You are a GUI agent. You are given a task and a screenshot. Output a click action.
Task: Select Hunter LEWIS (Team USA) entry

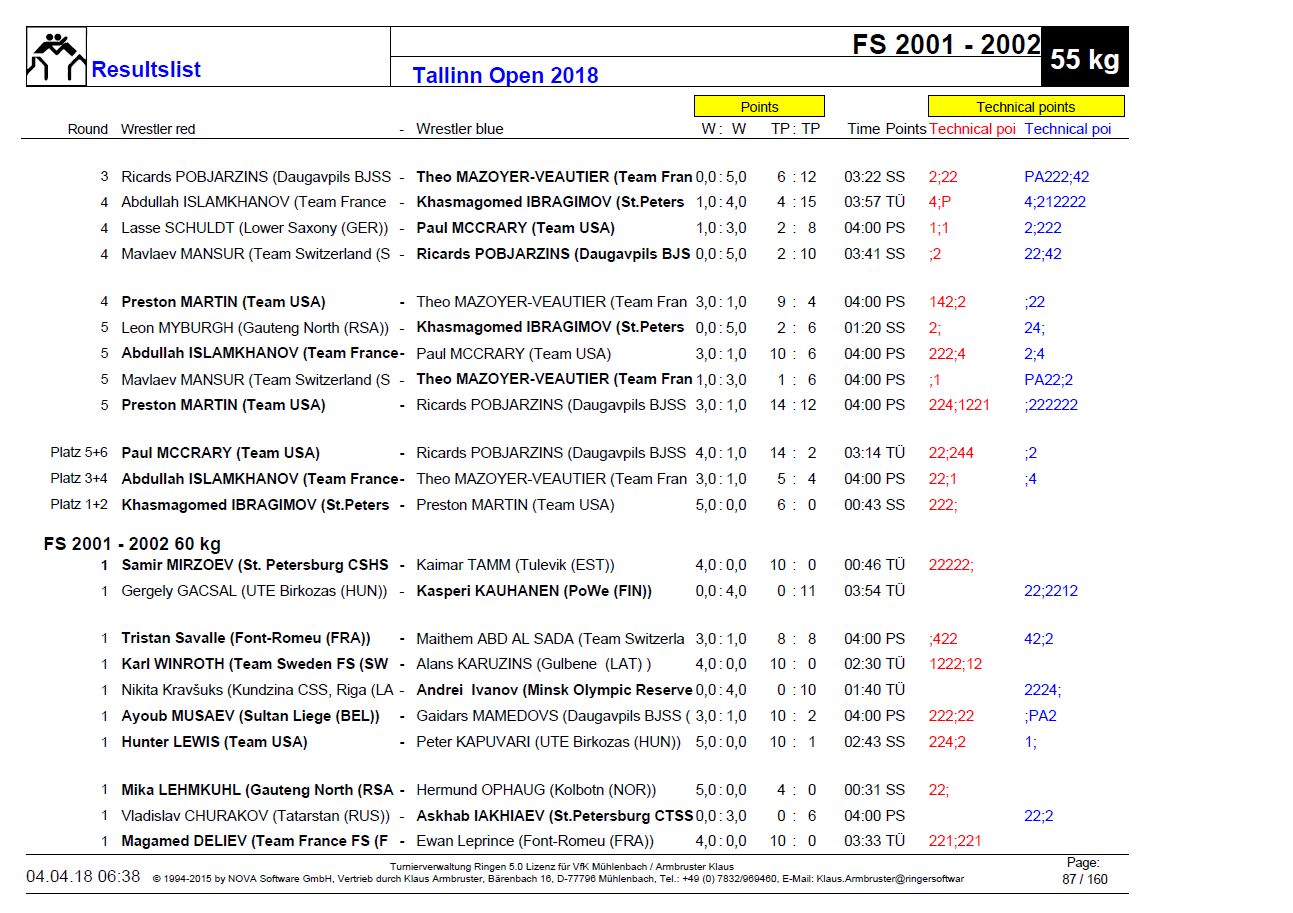point(214,742)
